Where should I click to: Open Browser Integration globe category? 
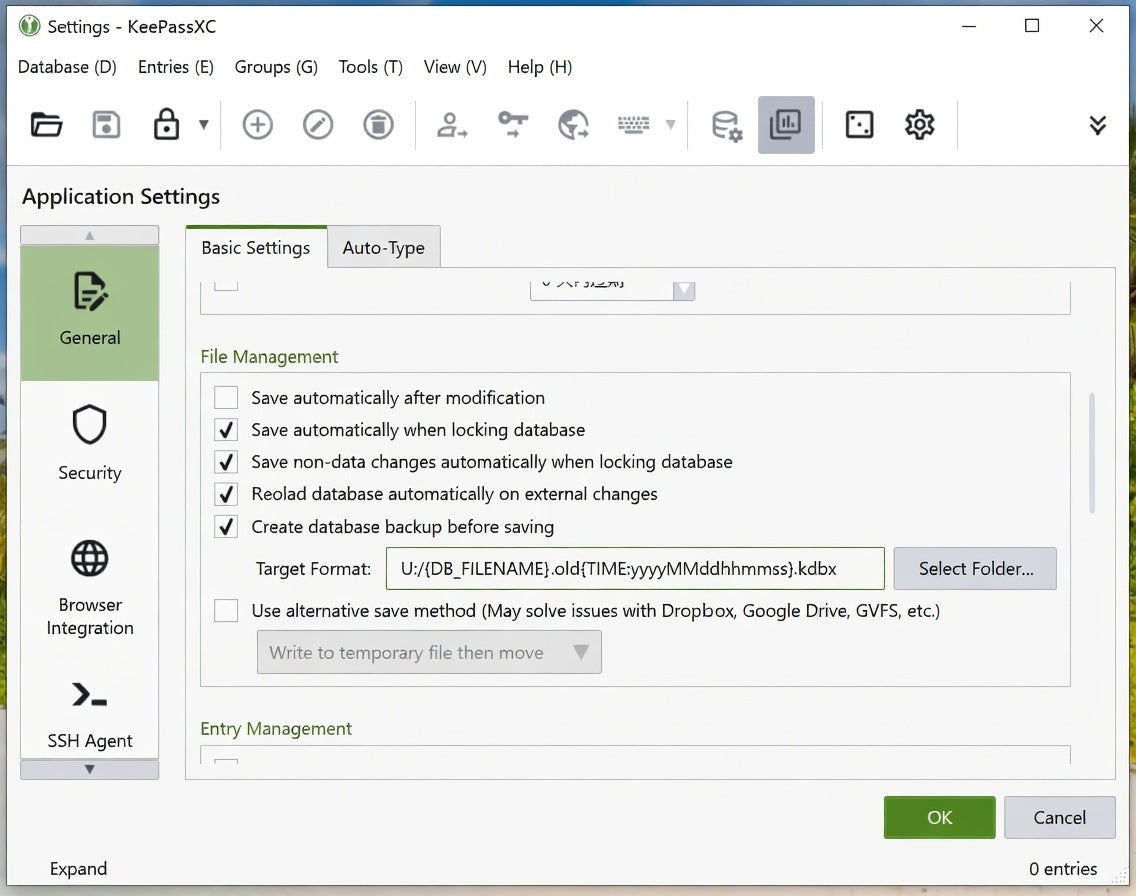pyautogui.click(x=90, y=588)
